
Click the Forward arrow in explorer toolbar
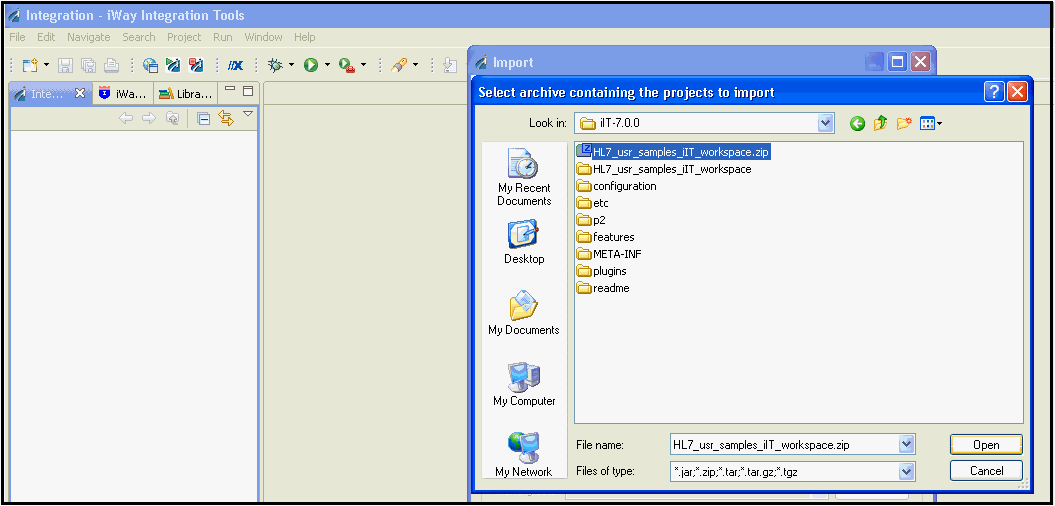click(x=149, y=118)
